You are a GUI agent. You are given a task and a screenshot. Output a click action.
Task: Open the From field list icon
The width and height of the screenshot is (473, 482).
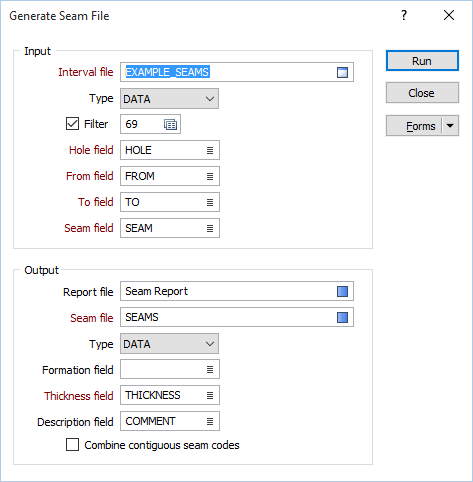tap(210, 176)
